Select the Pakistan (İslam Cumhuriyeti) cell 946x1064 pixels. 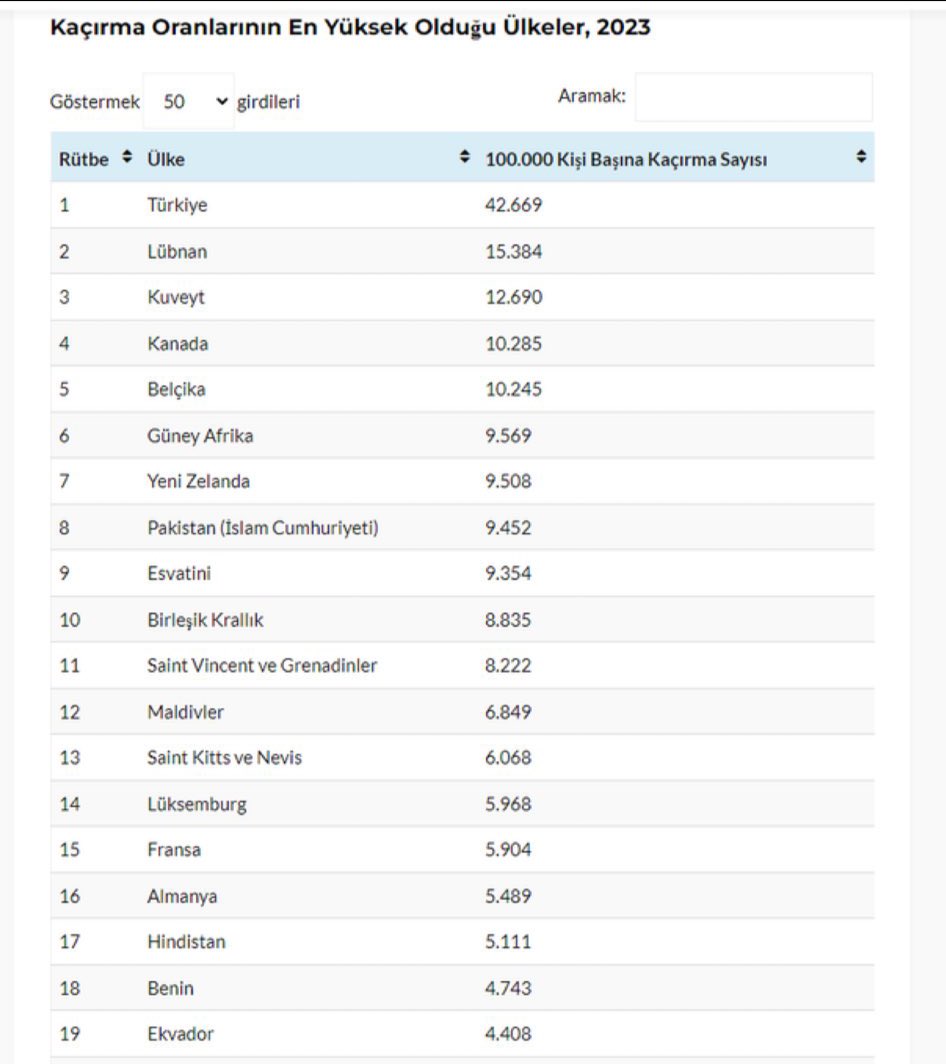tap(263, 528)
